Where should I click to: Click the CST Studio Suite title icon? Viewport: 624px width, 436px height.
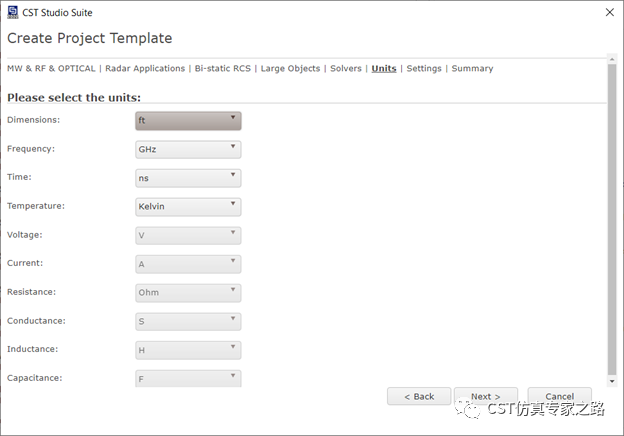tap(13, 12)
